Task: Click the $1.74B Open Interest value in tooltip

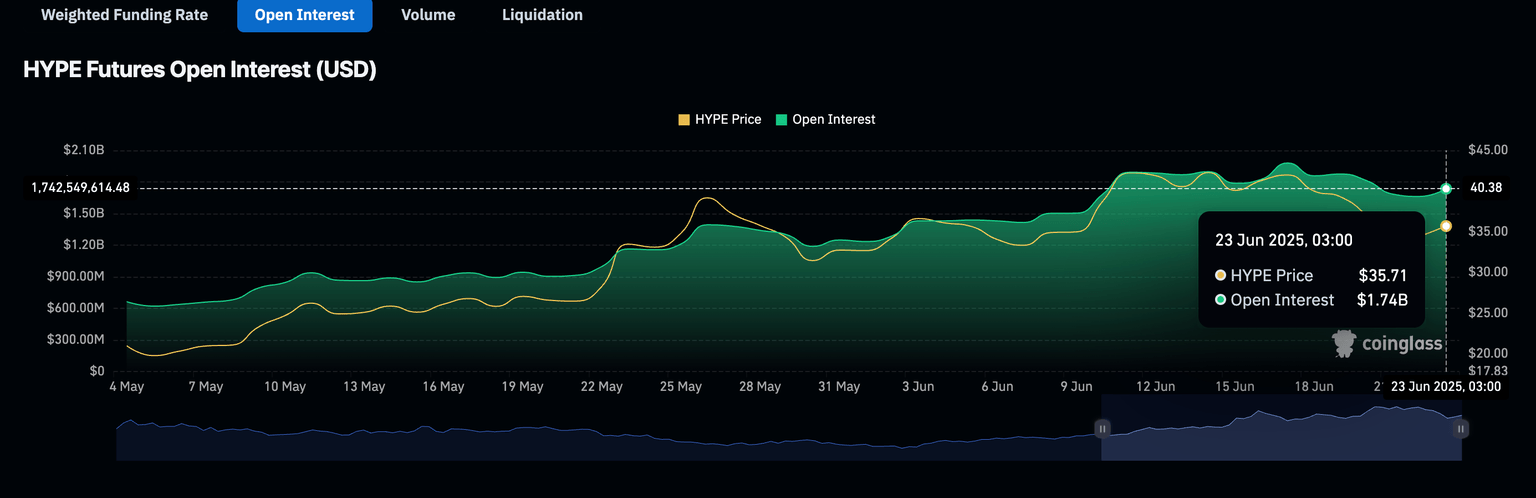Action: point(1382,300)
